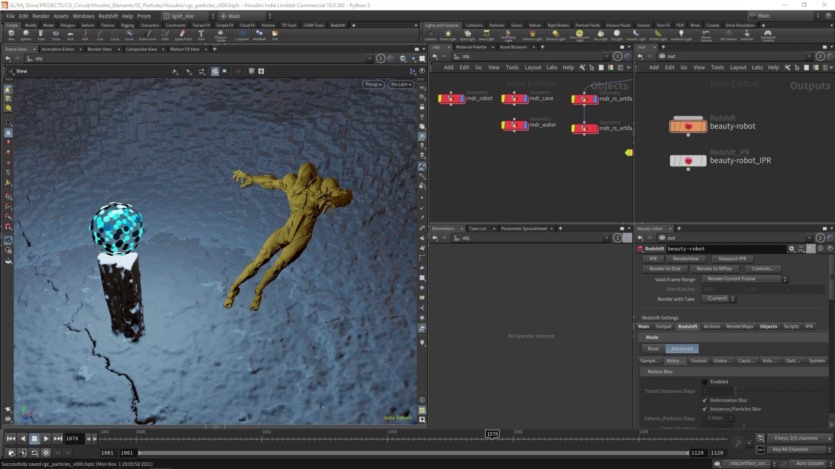
Task: Open the Windows menu
Action: click(x=83, y=16)
